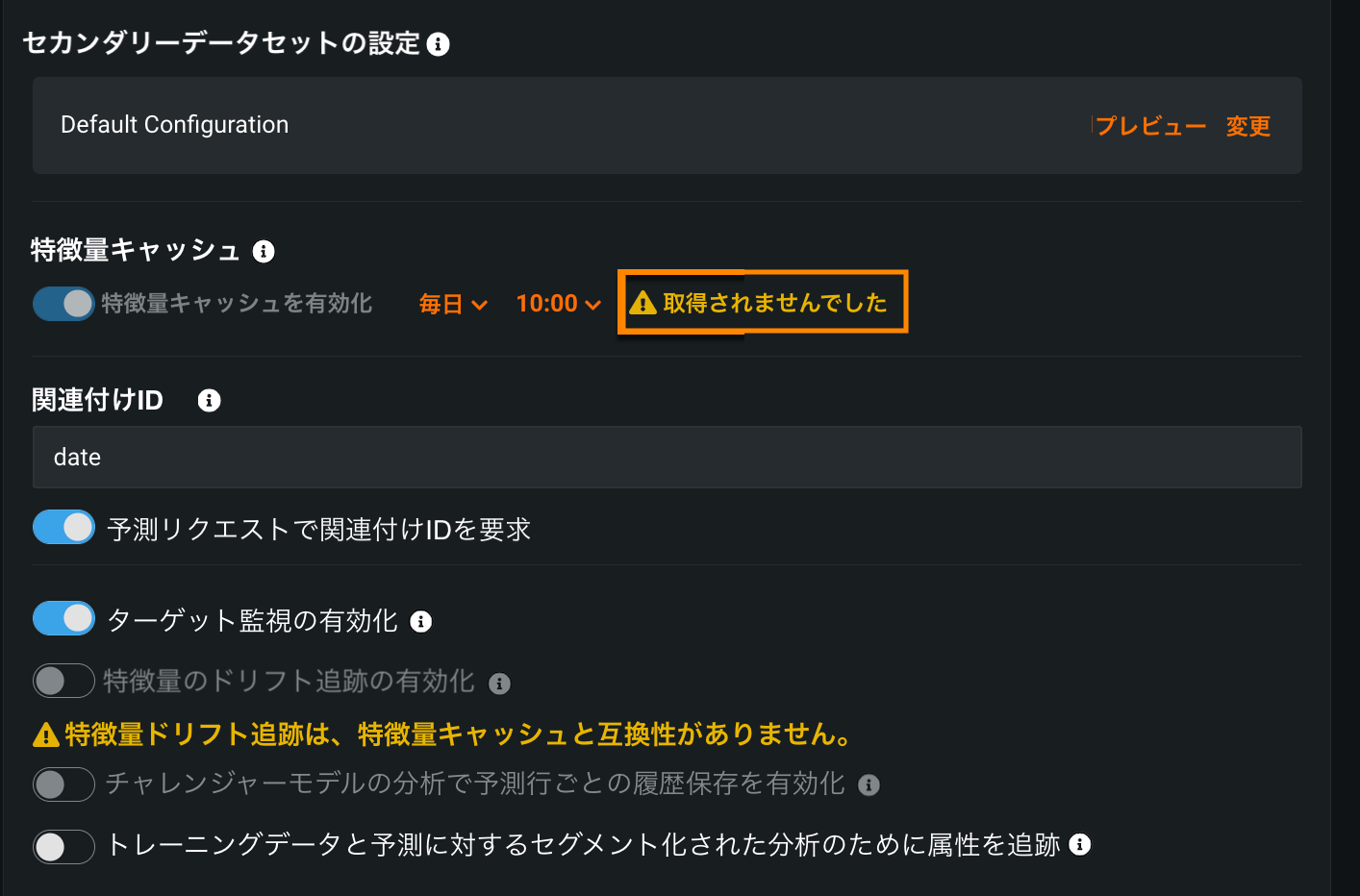Screen dimensions: 1360x896
Task: Click the 取得されませんでした status message
Action: click(x=774, y=303)
